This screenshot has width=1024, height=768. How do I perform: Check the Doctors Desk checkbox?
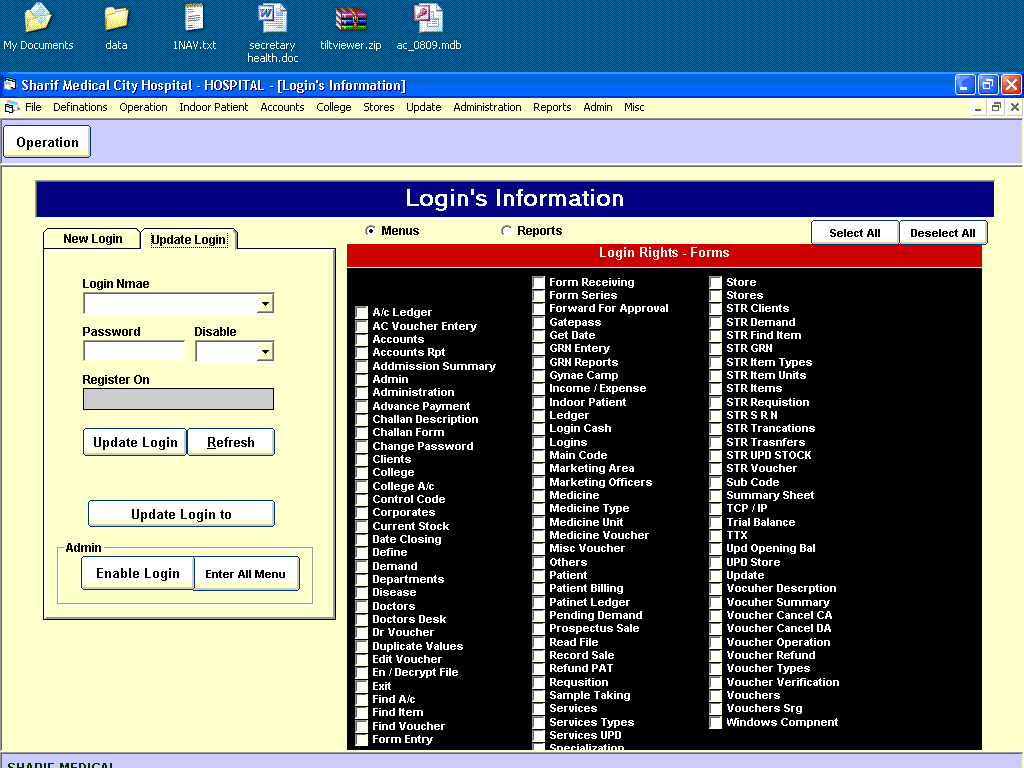[x=361, y=619]
